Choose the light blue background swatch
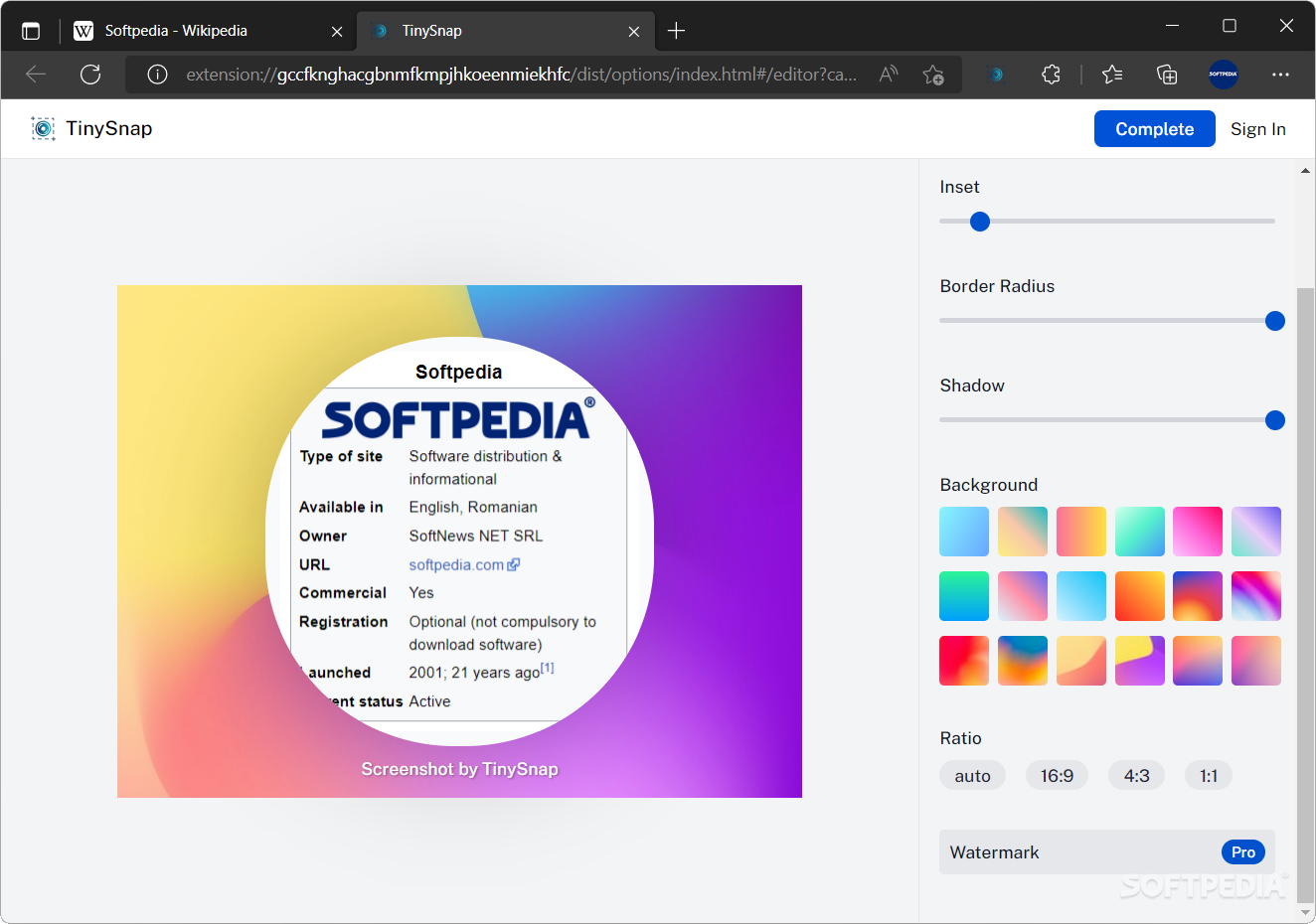This screenshot has width=1316, height=924. point(964,532)
